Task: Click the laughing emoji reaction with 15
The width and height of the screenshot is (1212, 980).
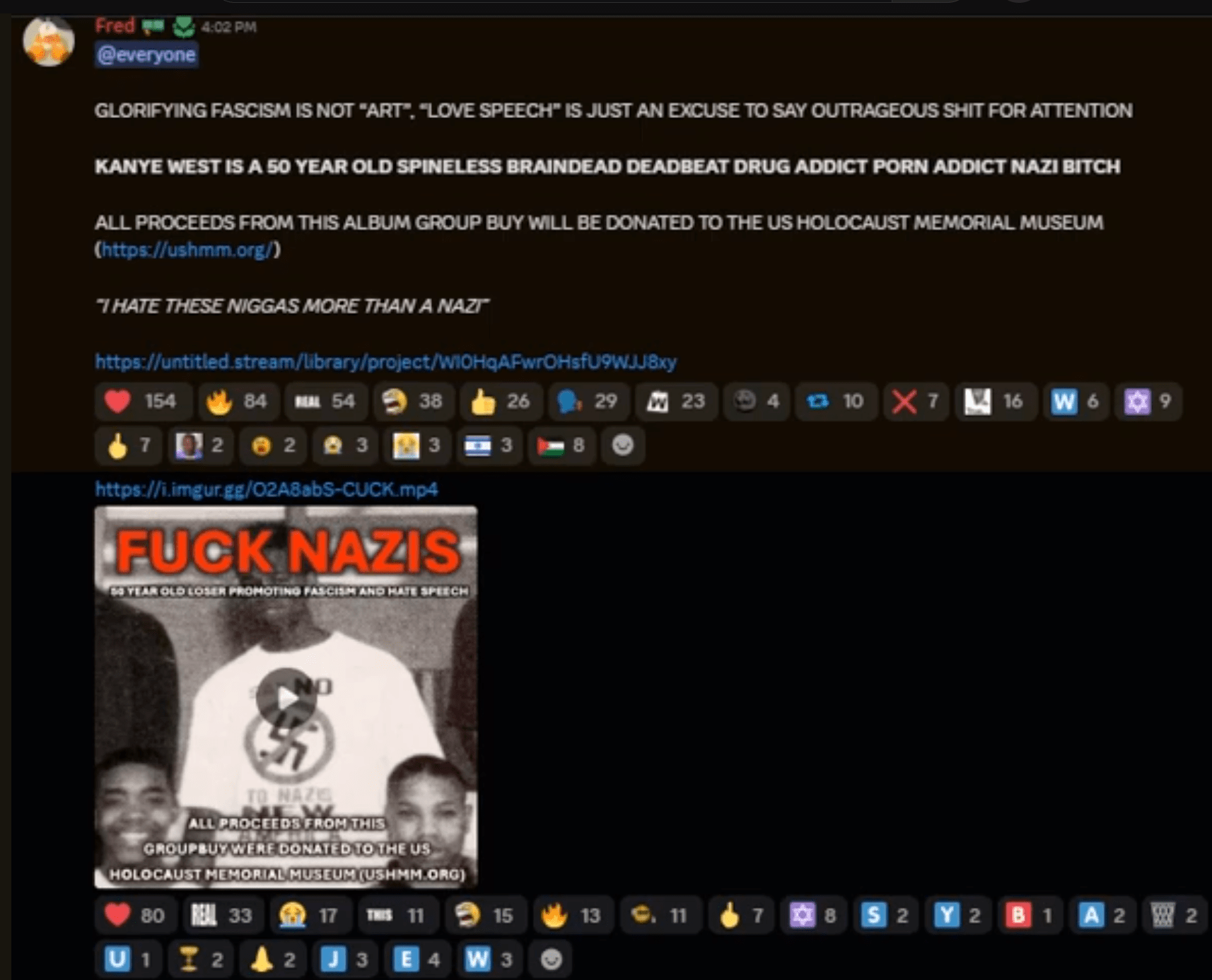Action: tap(486, 916)
